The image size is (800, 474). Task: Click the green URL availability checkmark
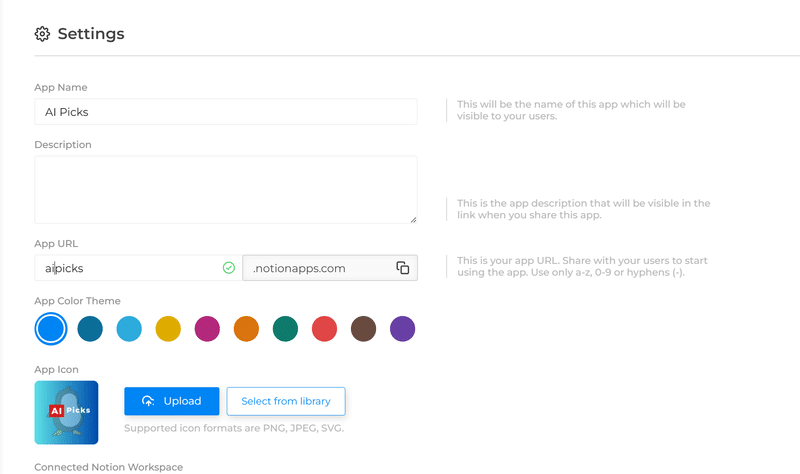click(229, 268)
